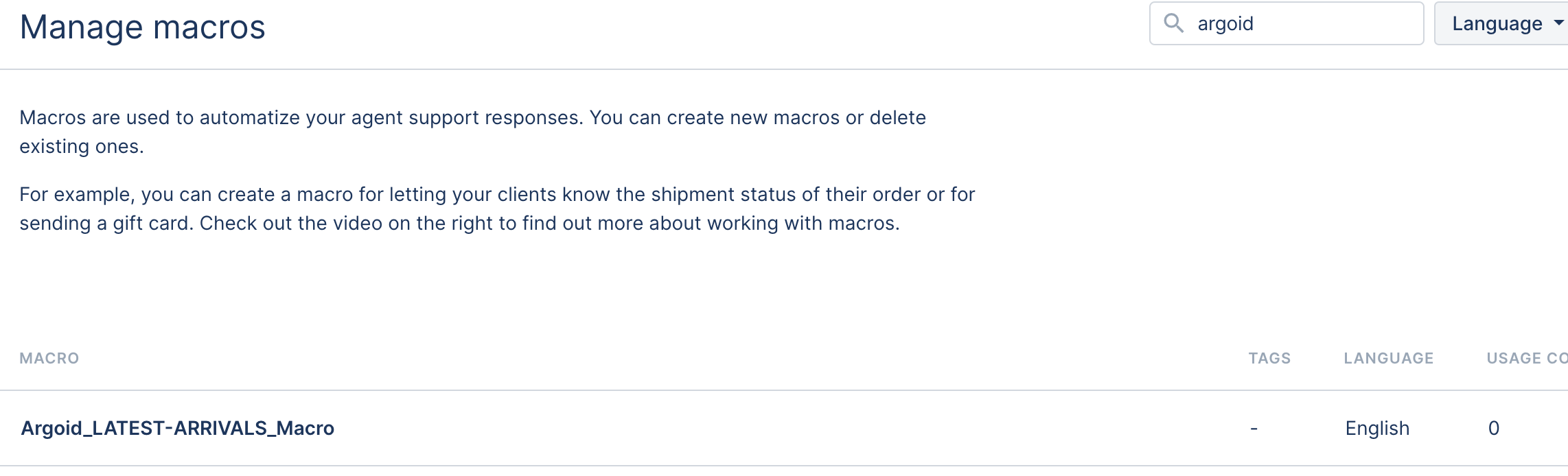Sort by the USAGE count column header

(1527, 358)
